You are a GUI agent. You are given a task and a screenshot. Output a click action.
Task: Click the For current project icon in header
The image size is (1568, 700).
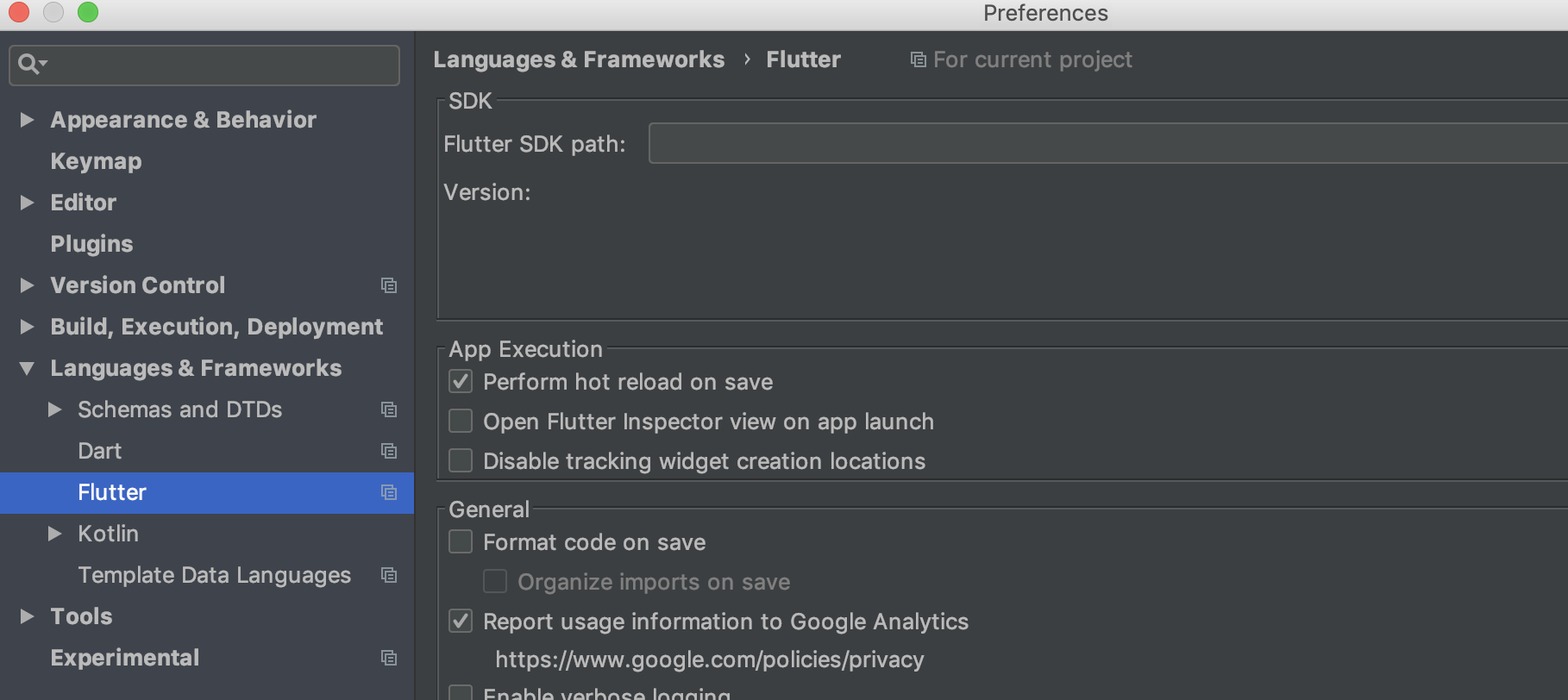pyautogui.click(x=917, y=59)
